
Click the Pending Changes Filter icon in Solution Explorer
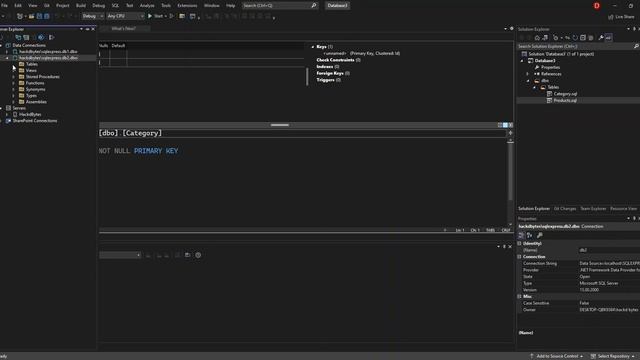point(556,38)
